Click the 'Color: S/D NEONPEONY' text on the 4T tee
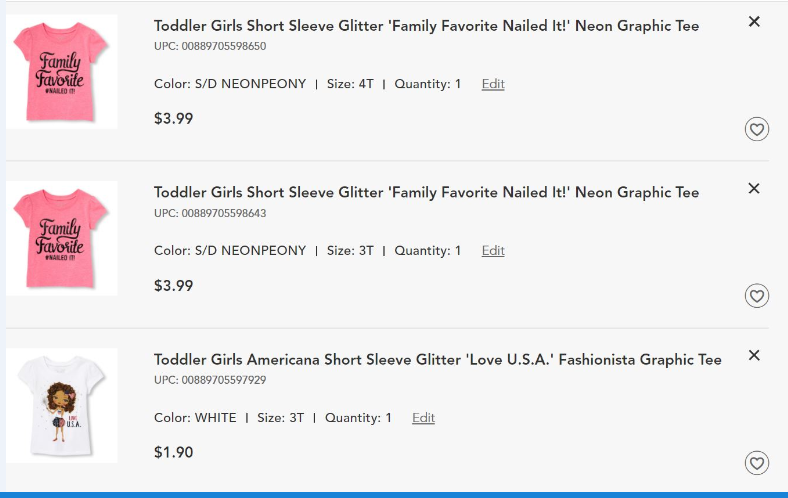 (x=230, y=84)
